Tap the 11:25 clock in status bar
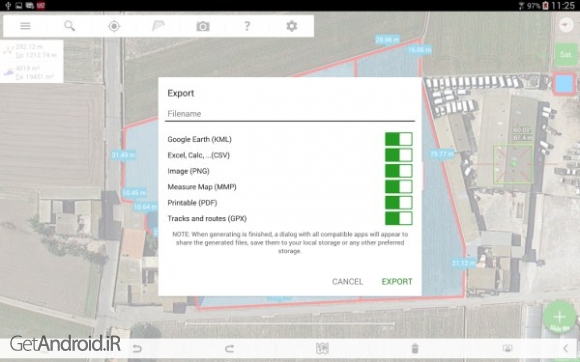This screenshot has height=362, width=580. click(563, 6)
